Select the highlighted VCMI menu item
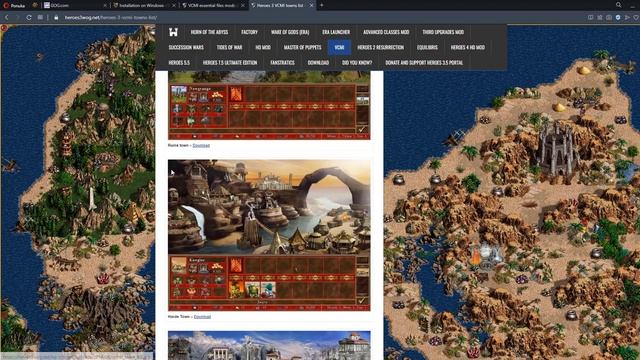Image resolution: width=640 pixels, height=360 pixels. (x=339, y=47)
